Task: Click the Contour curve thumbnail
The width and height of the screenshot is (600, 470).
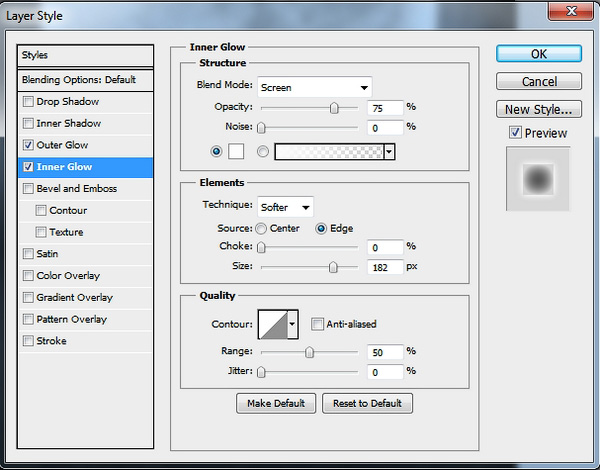Action: tap(273, 325)
